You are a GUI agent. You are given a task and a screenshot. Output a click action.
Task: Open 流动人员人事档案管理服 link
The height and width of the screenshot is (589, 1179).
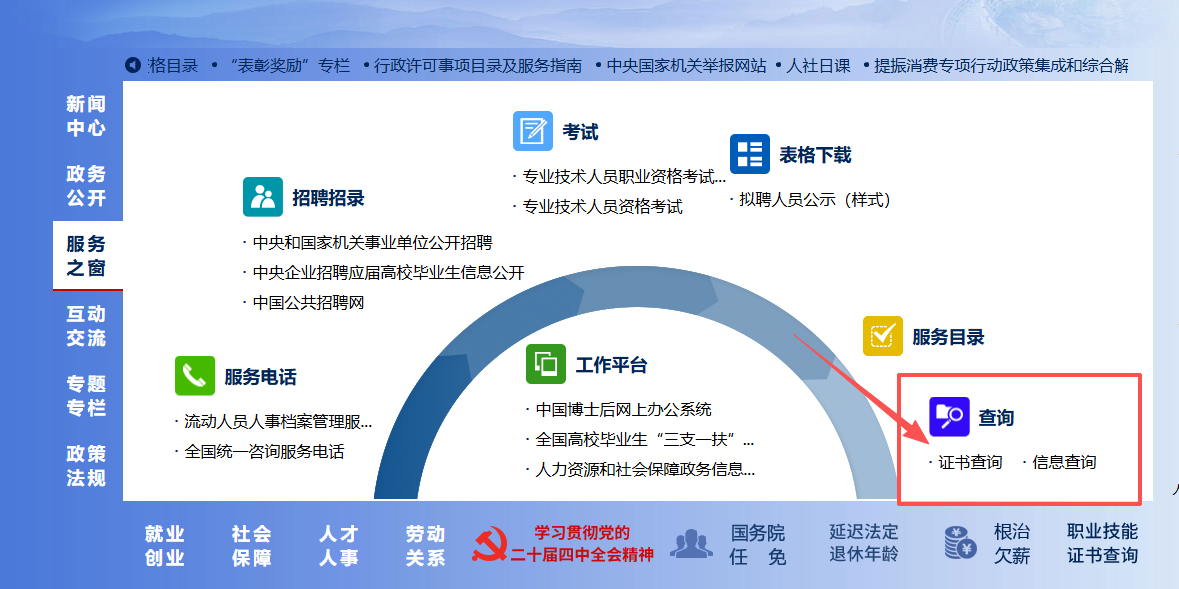(x=278, y=422)
